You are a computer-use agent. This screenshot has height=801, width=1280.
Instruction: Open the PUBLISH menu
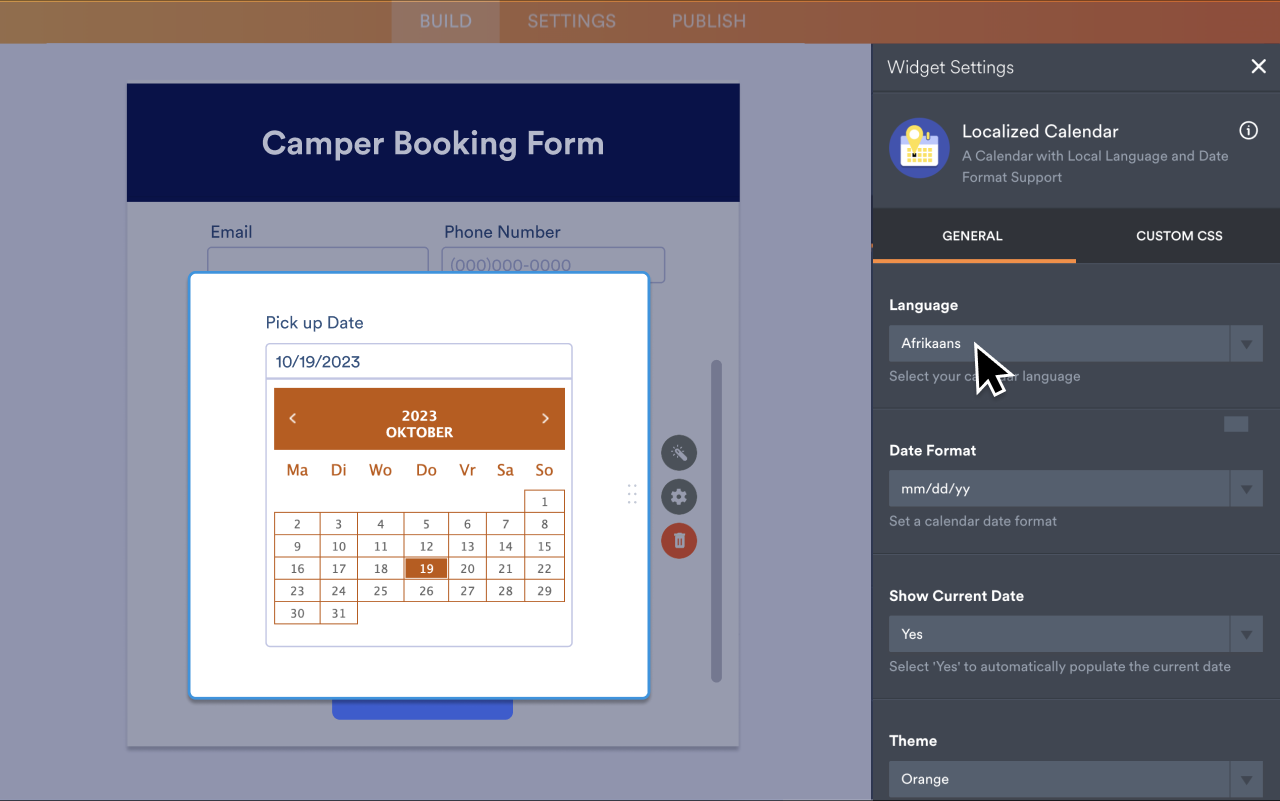[x=708, y=21]
